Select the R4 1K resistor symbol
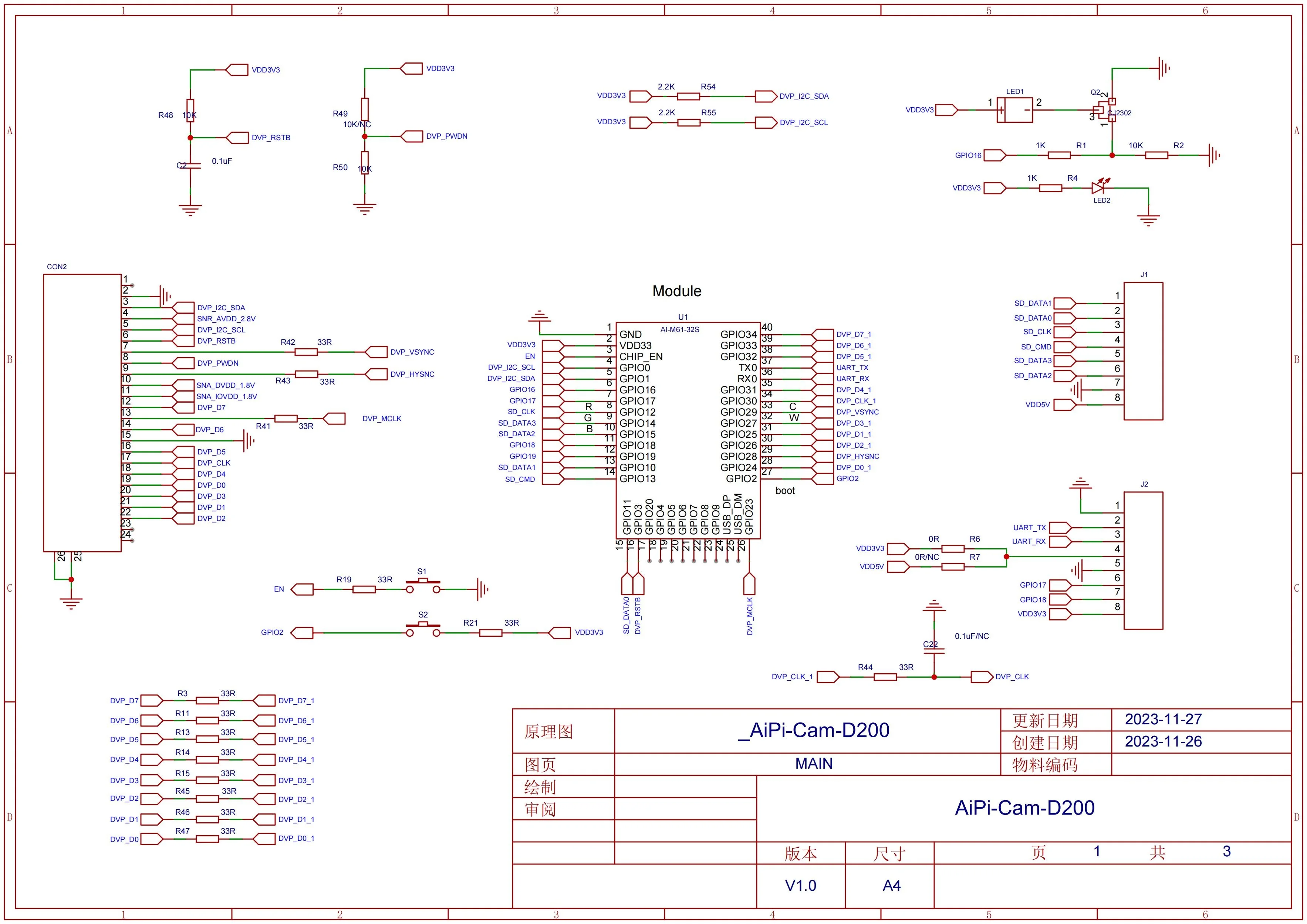This screenshot has height=924, width=1307. click(x=1050, y=188)
